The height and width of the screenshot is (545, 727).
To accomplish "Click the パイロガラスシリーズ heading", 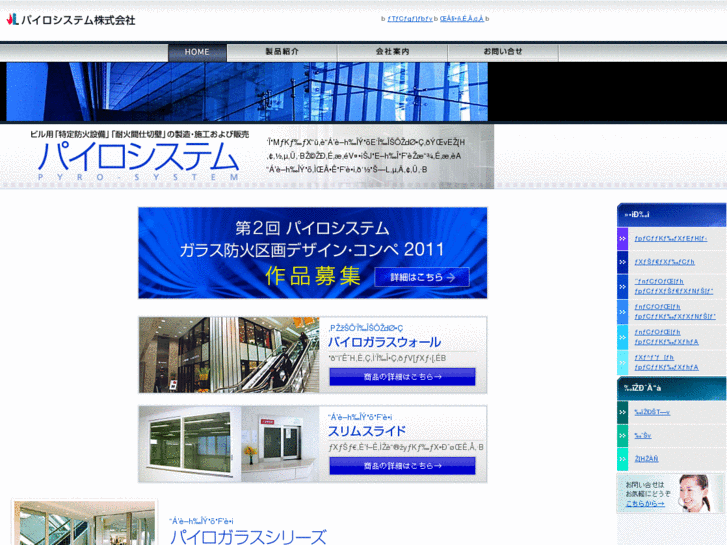I will [248, 537].
